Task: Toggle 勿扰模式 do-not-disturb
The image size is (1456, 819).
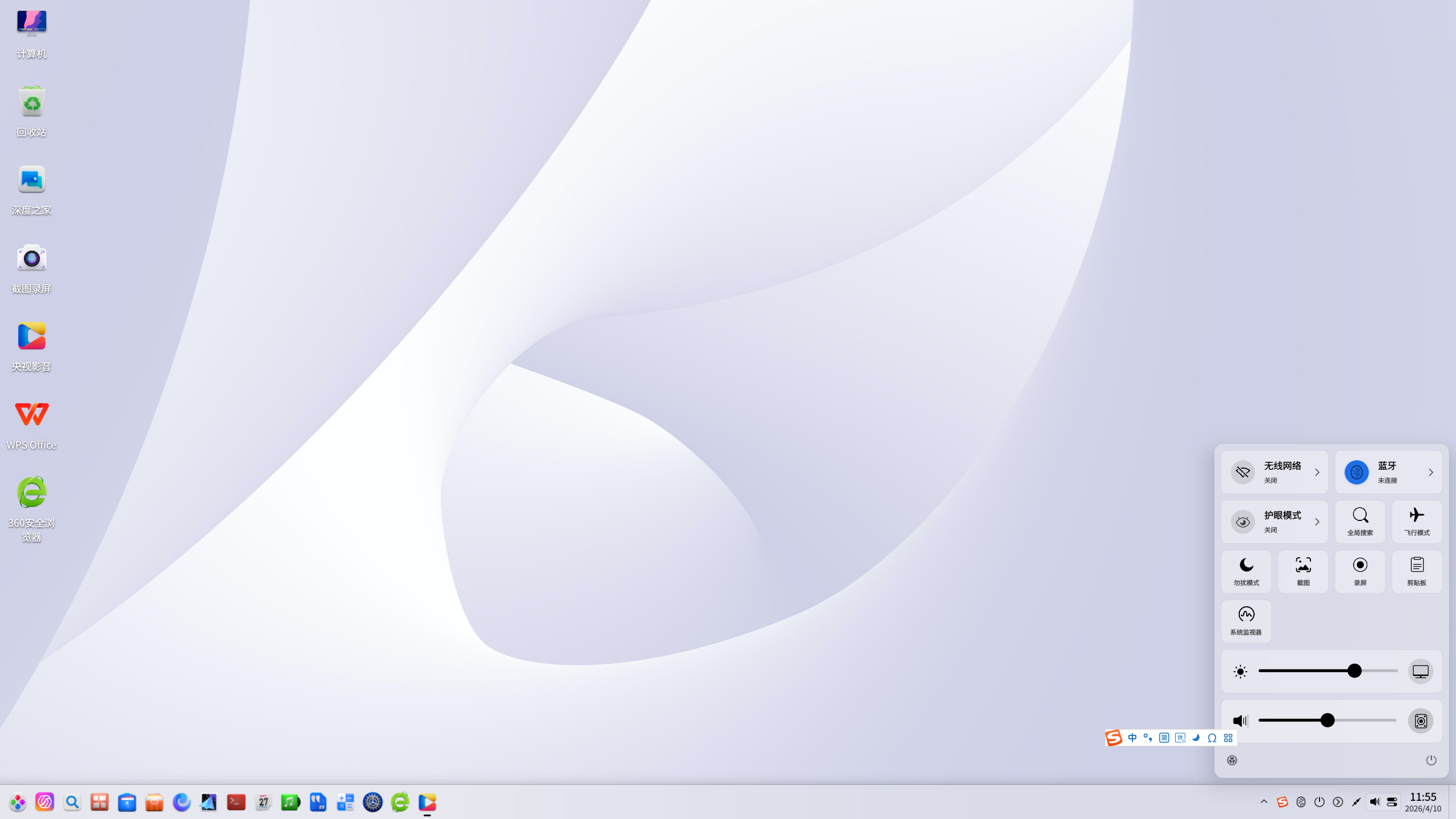Action: point(1246,571)
